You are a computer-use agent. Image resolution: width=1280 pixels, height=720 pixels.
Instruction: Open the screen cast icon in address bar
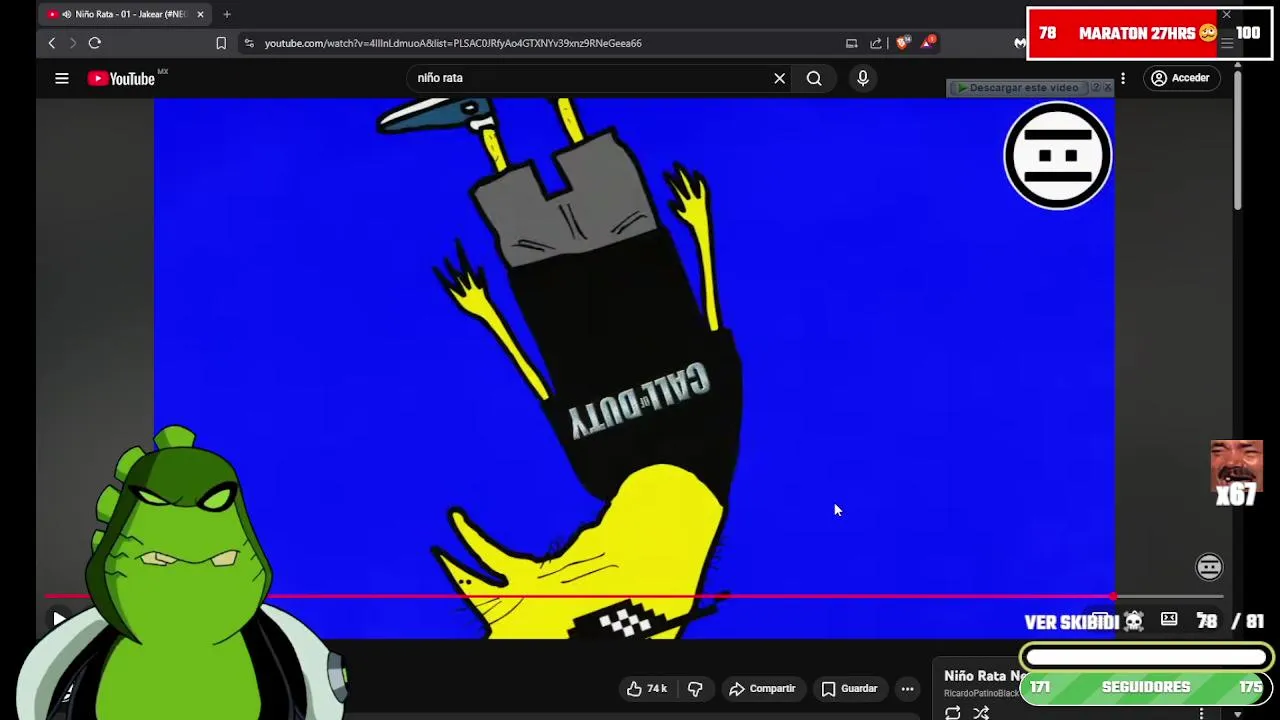point(852,43)
